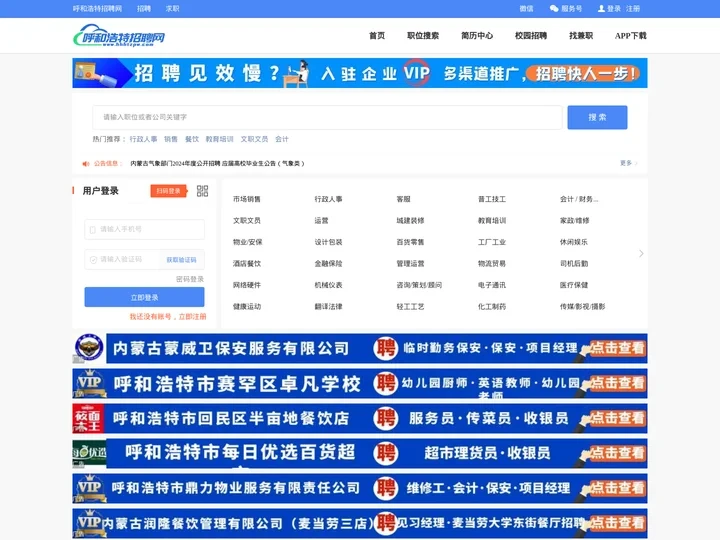
Task: Open 简历中心 navigation item
Action: (477, 35)
